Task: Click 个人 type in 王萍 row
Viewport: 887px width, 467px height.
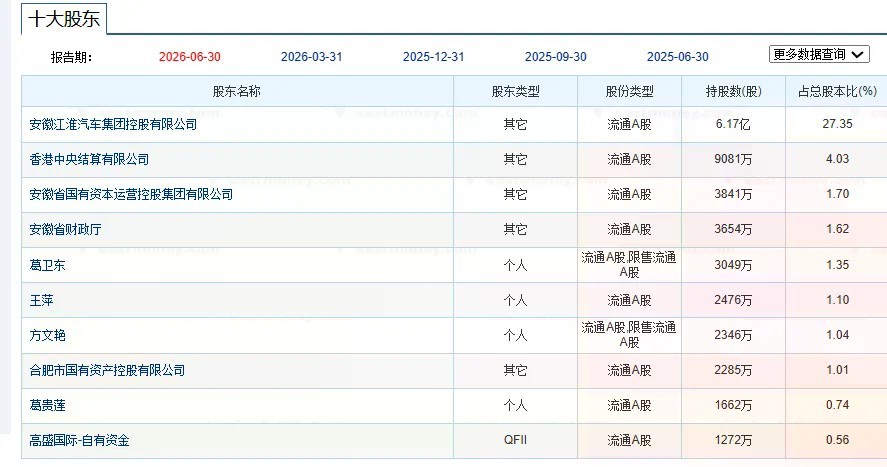Action: click(x=515, y=300)
